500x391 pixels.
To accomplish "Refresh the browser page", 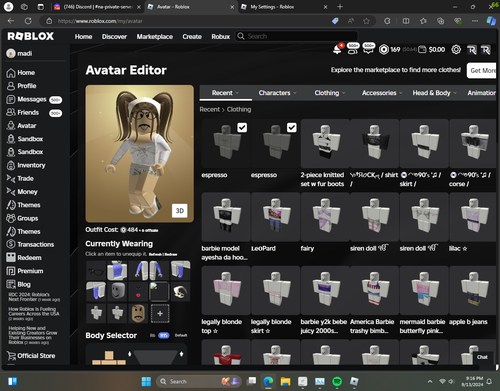I will click(x=28, y=21).
